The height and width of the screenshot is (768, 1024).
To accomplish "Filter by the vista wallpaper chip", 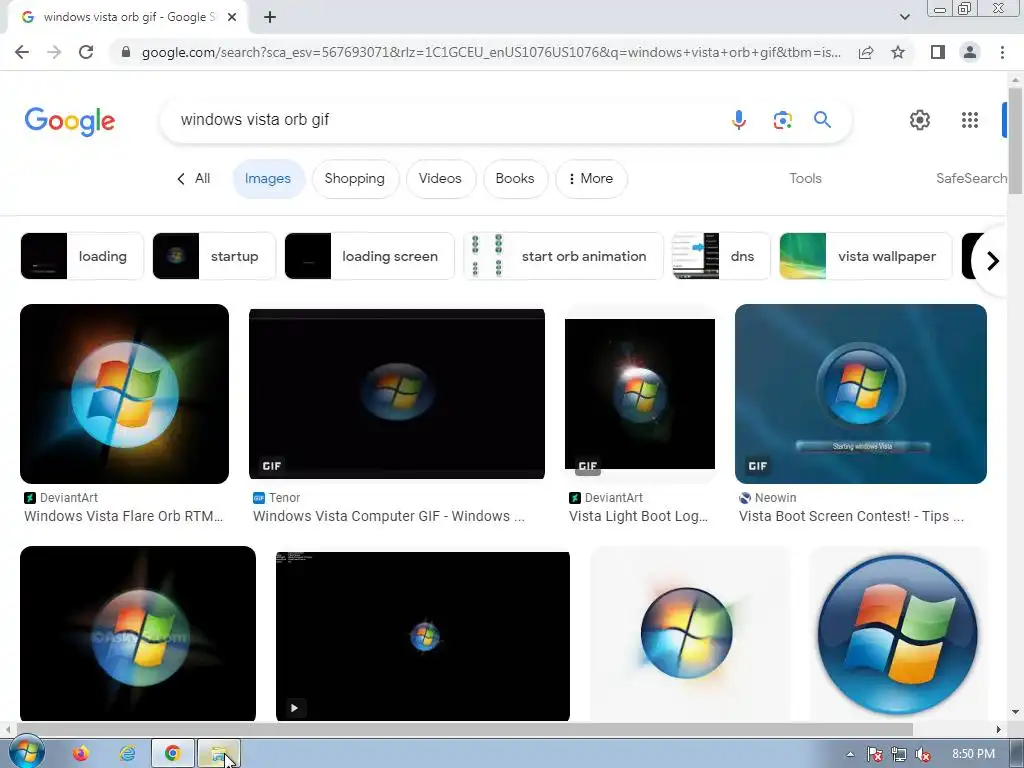I will tap(866, 256).
